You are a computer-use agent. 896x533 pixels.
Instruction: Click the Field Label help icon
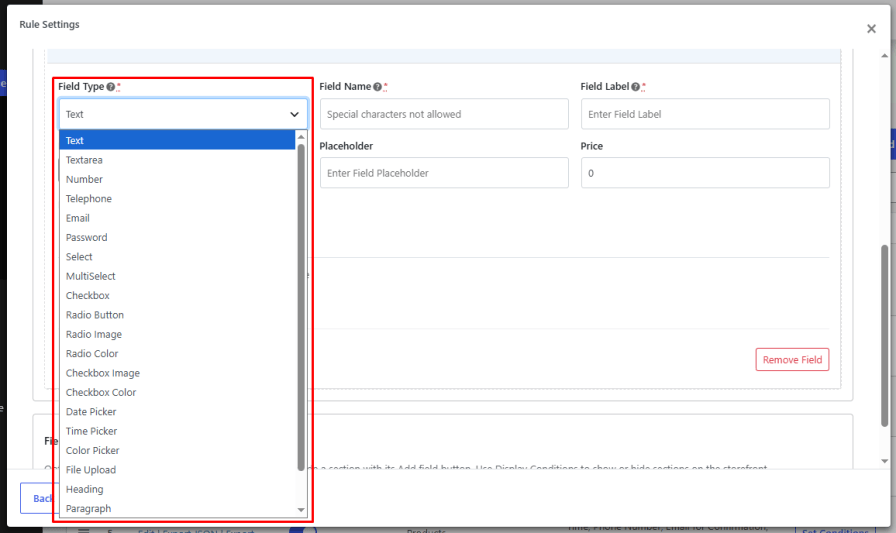(x=635, y=87)
